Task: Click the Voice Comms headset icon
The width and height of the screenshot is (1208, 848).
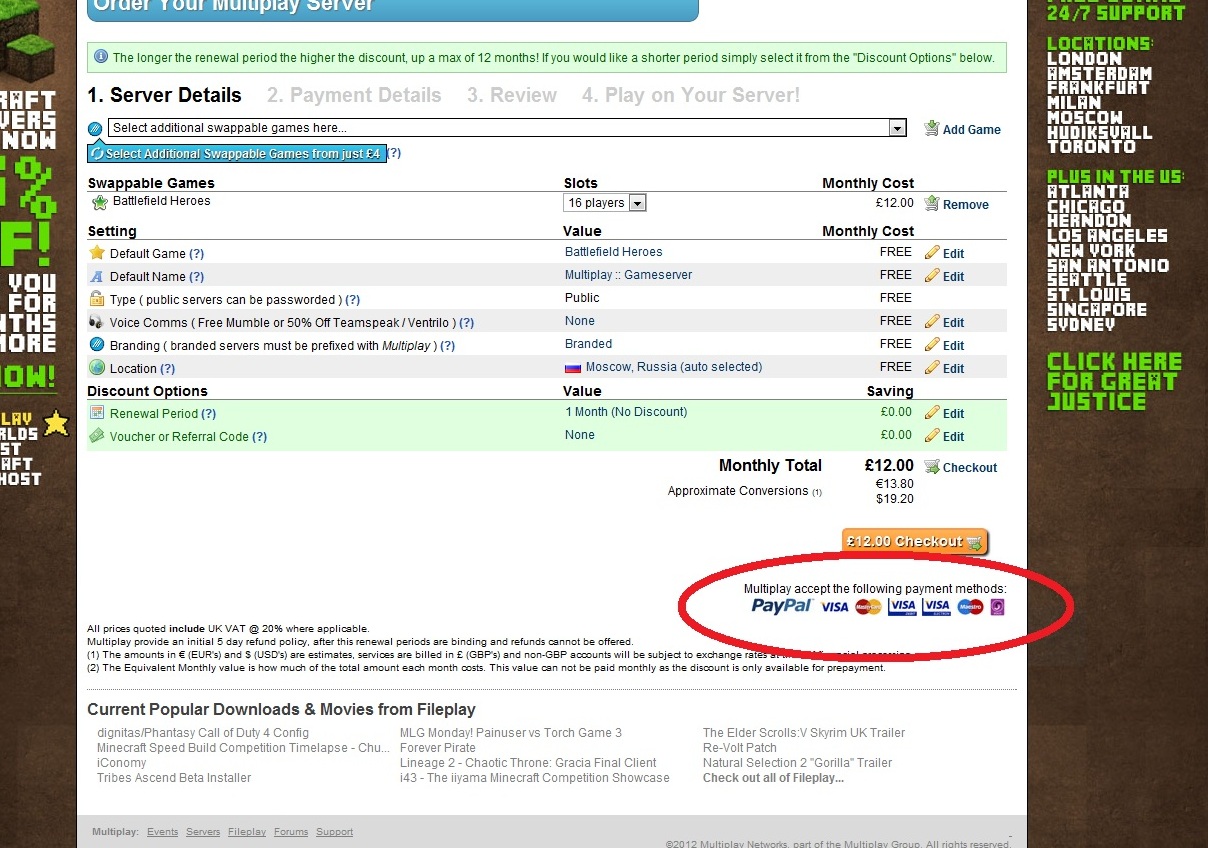Action: pyautogui.click(x=97, y=321)
